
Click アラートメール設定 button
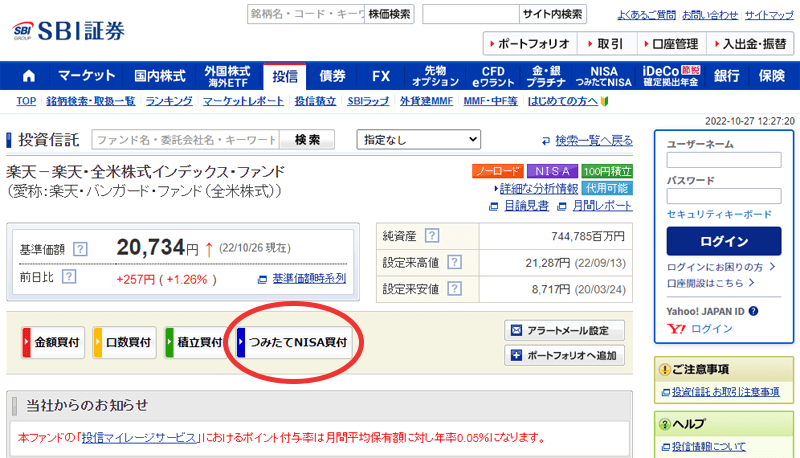click(564, 330)
